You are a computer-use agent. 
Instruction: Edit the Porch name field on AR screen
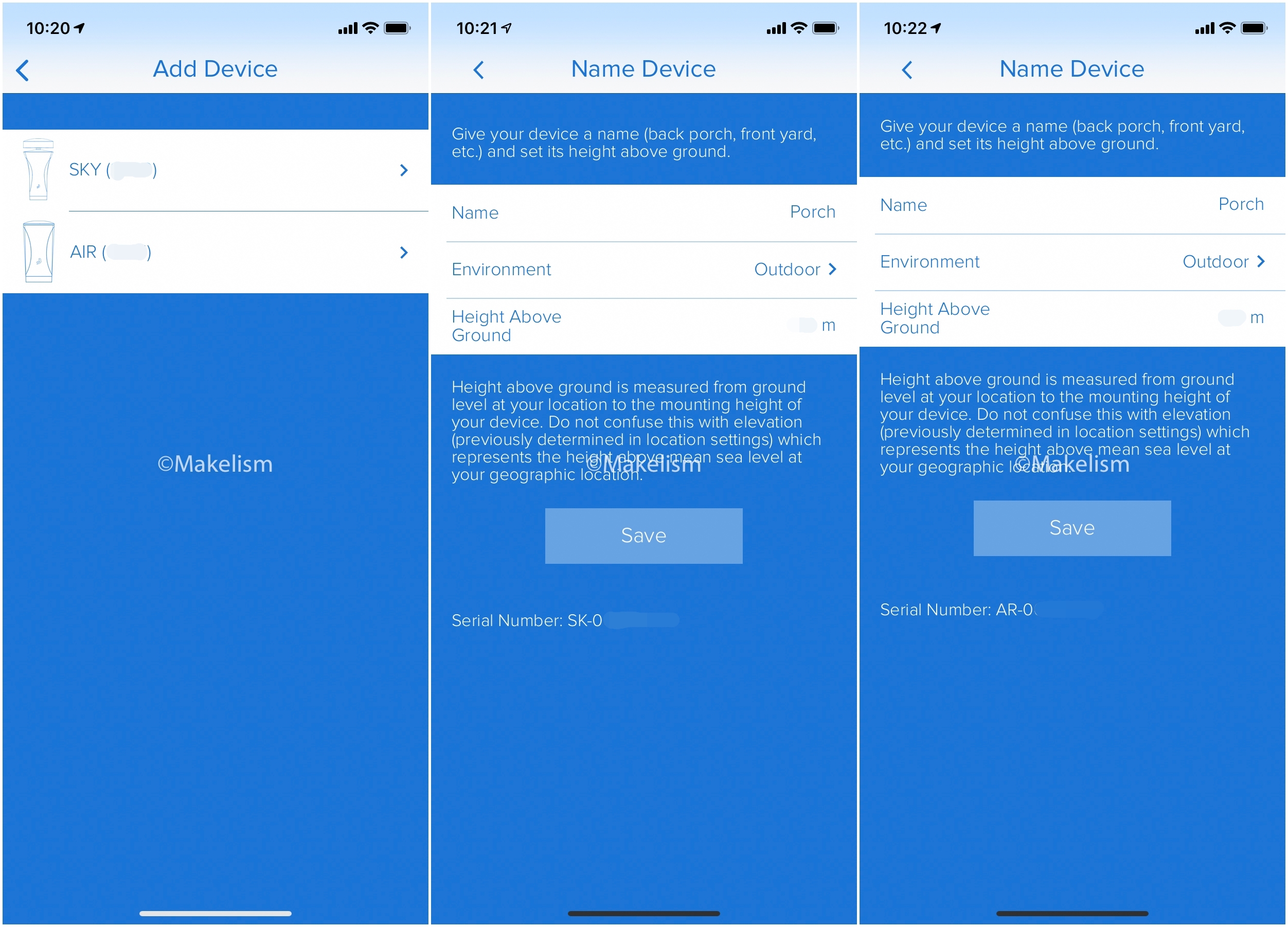point(1240,205)
